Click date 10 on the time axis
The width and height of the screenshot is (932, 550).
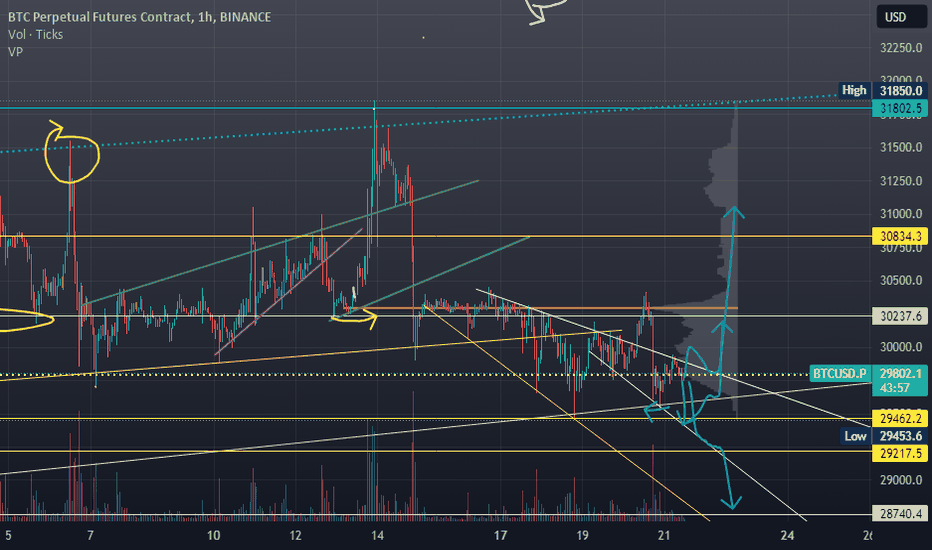(213, 536)
